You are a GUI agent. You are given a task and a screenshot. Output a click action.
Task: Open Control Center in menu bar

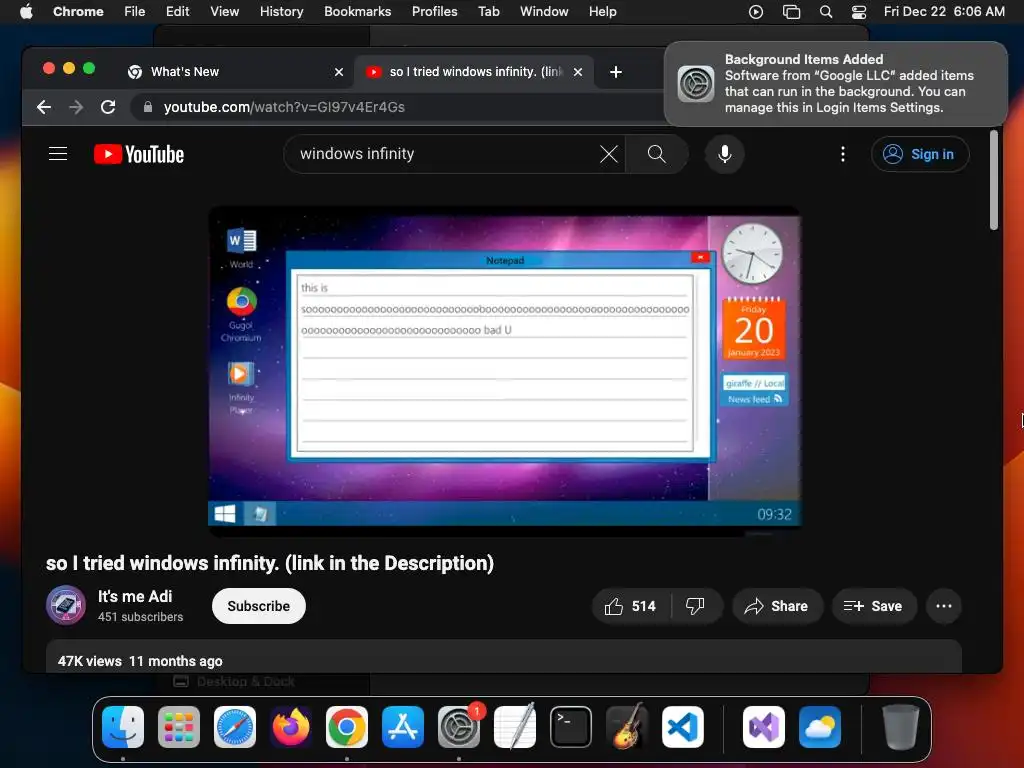coord(859,12)
